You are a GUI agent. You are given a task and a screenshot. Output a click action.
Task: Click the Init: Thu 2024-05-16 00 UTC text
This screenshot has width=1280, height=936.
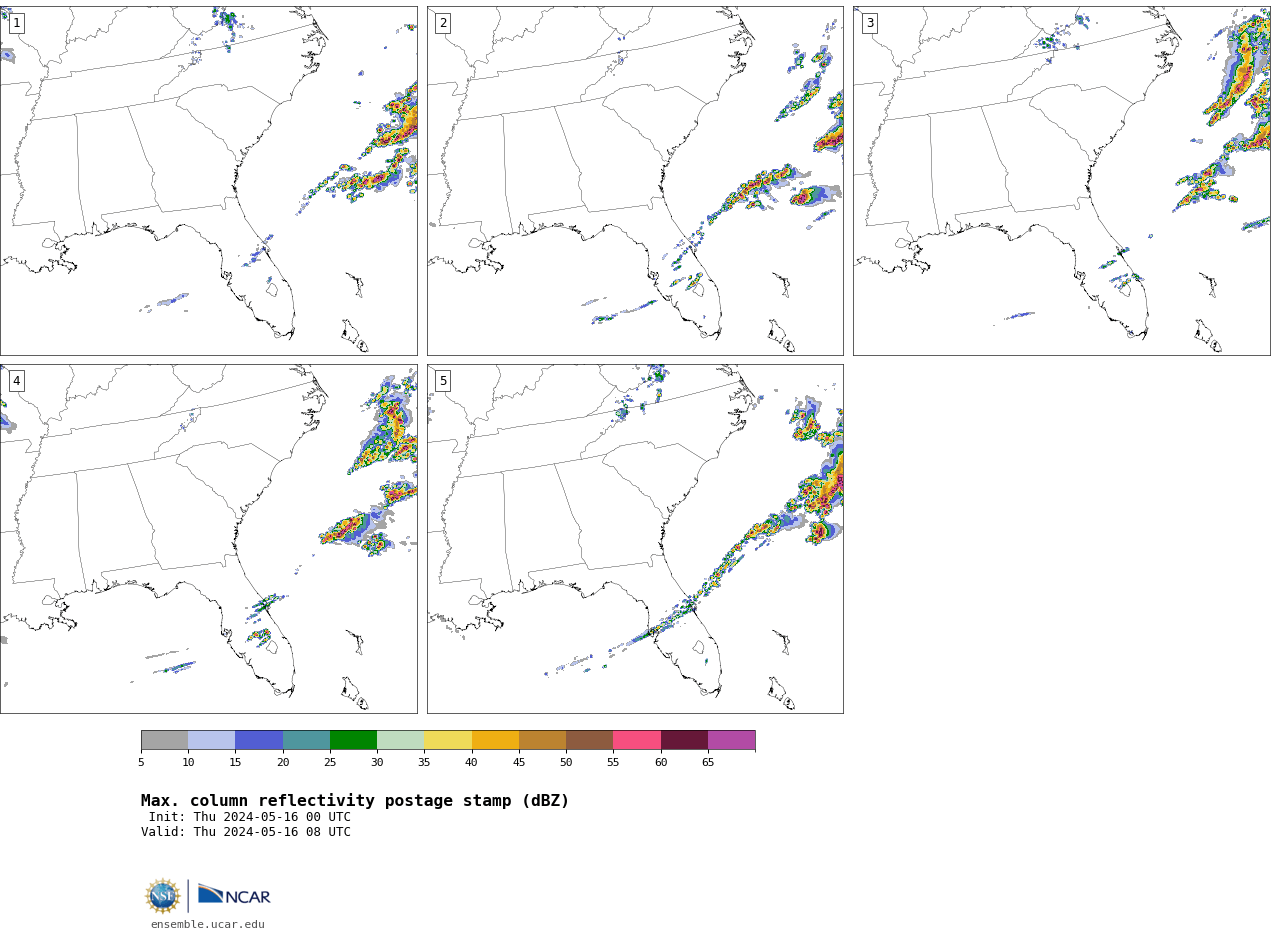click(x=250, y=817)
